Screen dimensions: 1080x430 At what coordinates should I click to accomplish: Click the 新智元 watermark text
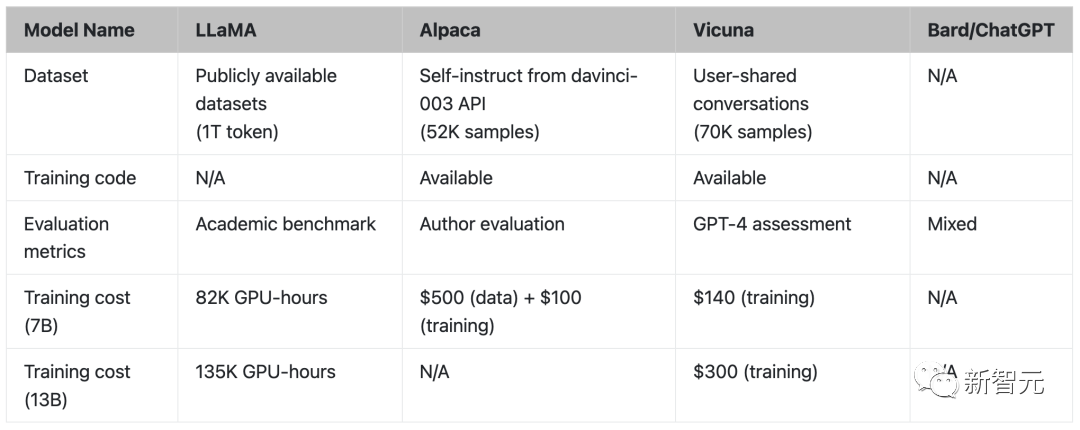1003,382
